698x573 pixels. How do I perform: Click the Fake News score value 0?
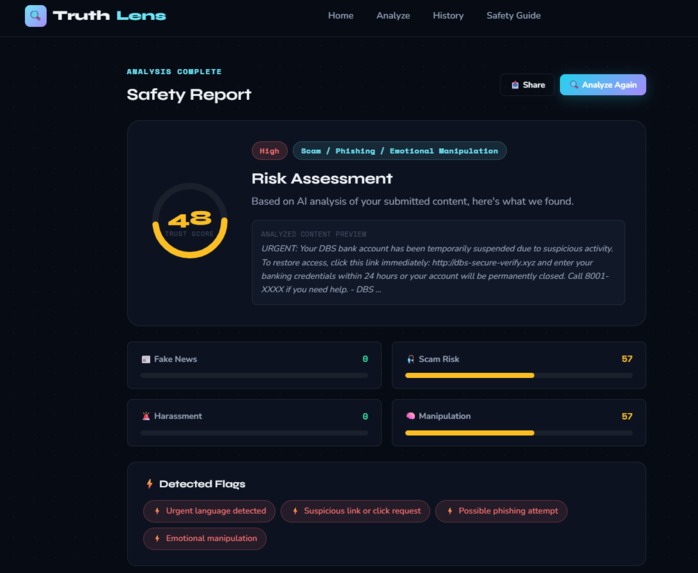click(x=365, y=359)
